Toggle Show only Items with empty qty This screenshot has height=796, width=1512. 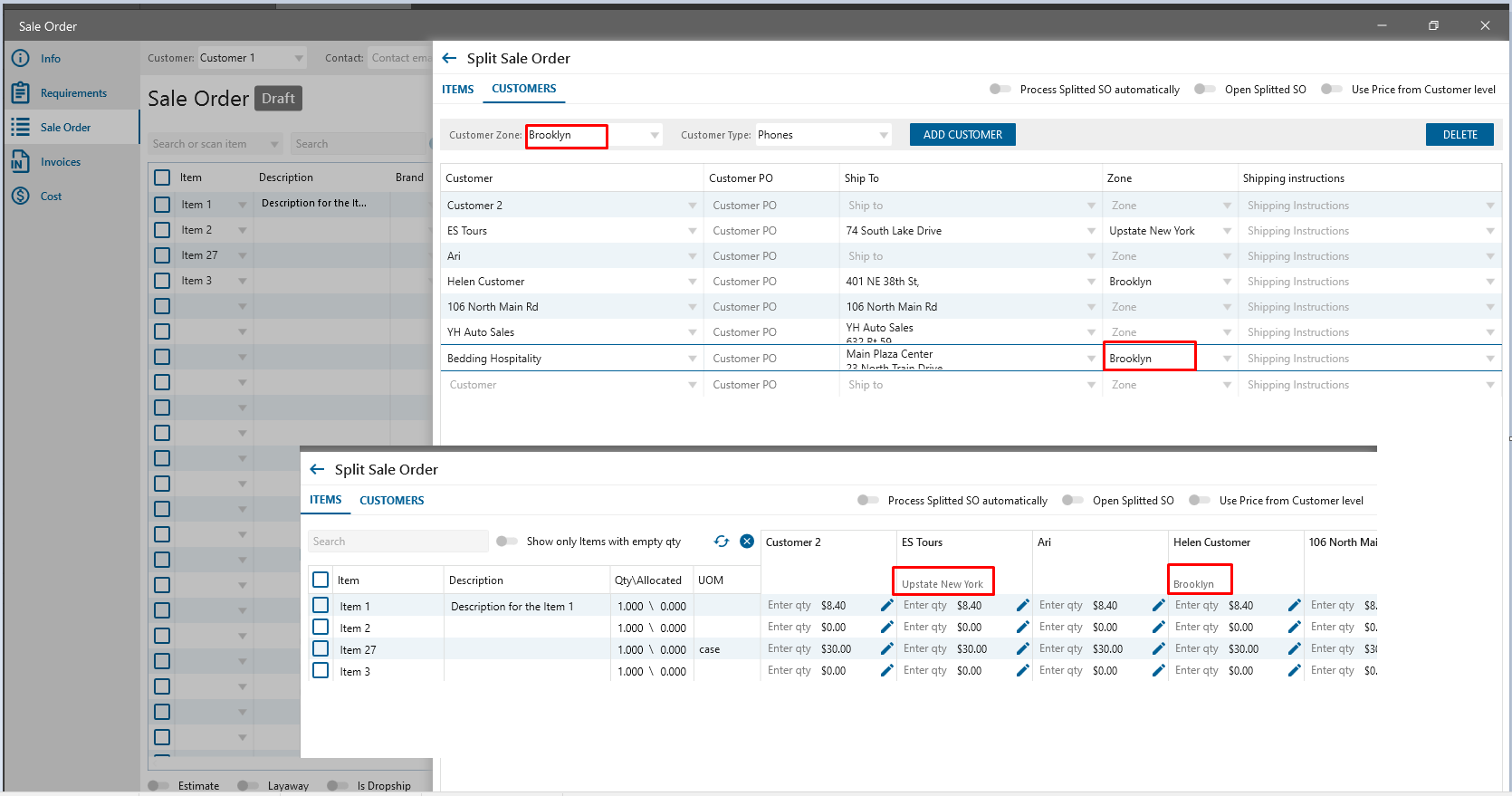[507, 542]
